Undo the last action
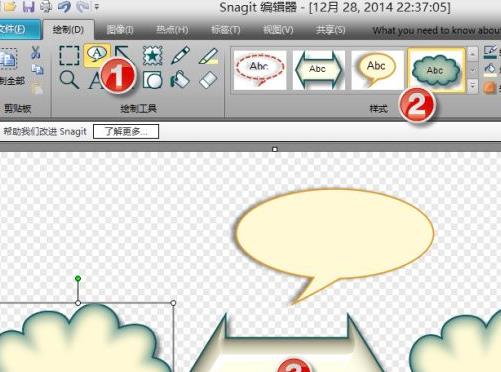The width and height of the screenshot is (501, 372). coord(64,6)
